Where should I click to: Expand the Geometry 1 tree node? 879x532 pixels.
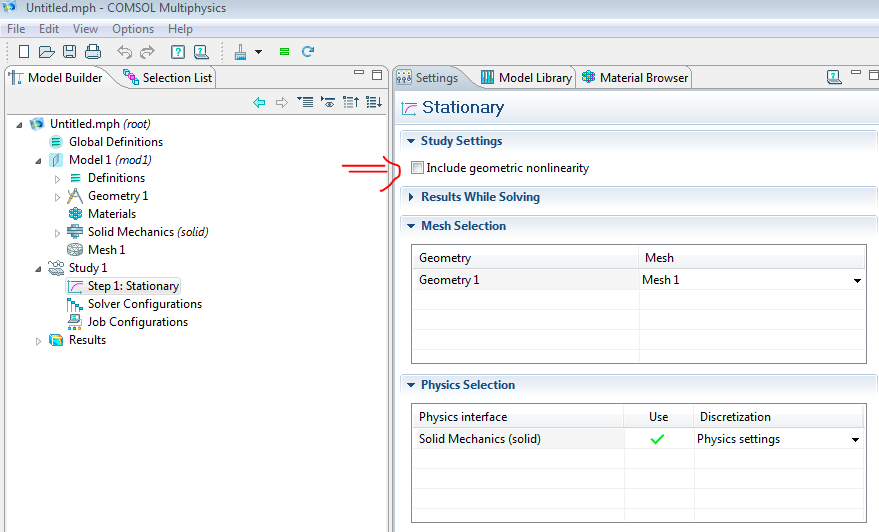[x=58, y=196]
